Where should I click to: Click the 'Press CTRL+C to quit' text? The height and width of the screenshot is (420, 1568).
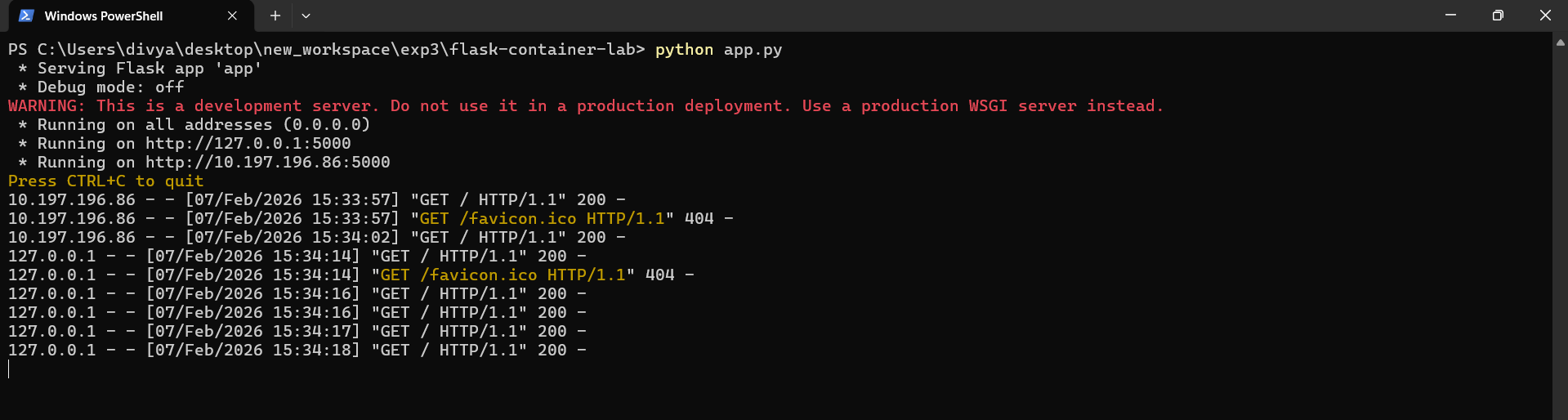pyautogui.click(x=105, y=181)
